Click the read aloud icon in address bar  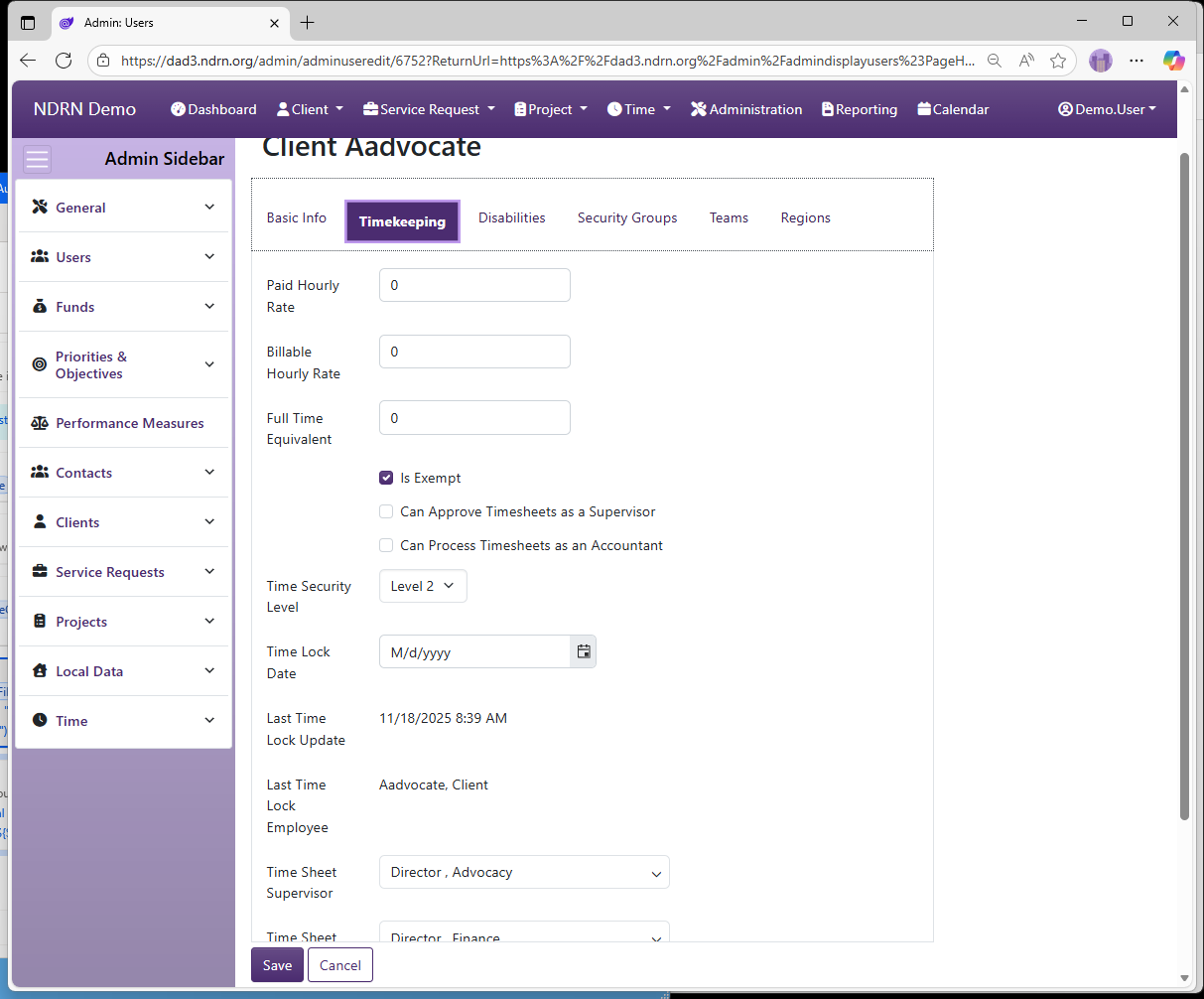coord(1026,61)
